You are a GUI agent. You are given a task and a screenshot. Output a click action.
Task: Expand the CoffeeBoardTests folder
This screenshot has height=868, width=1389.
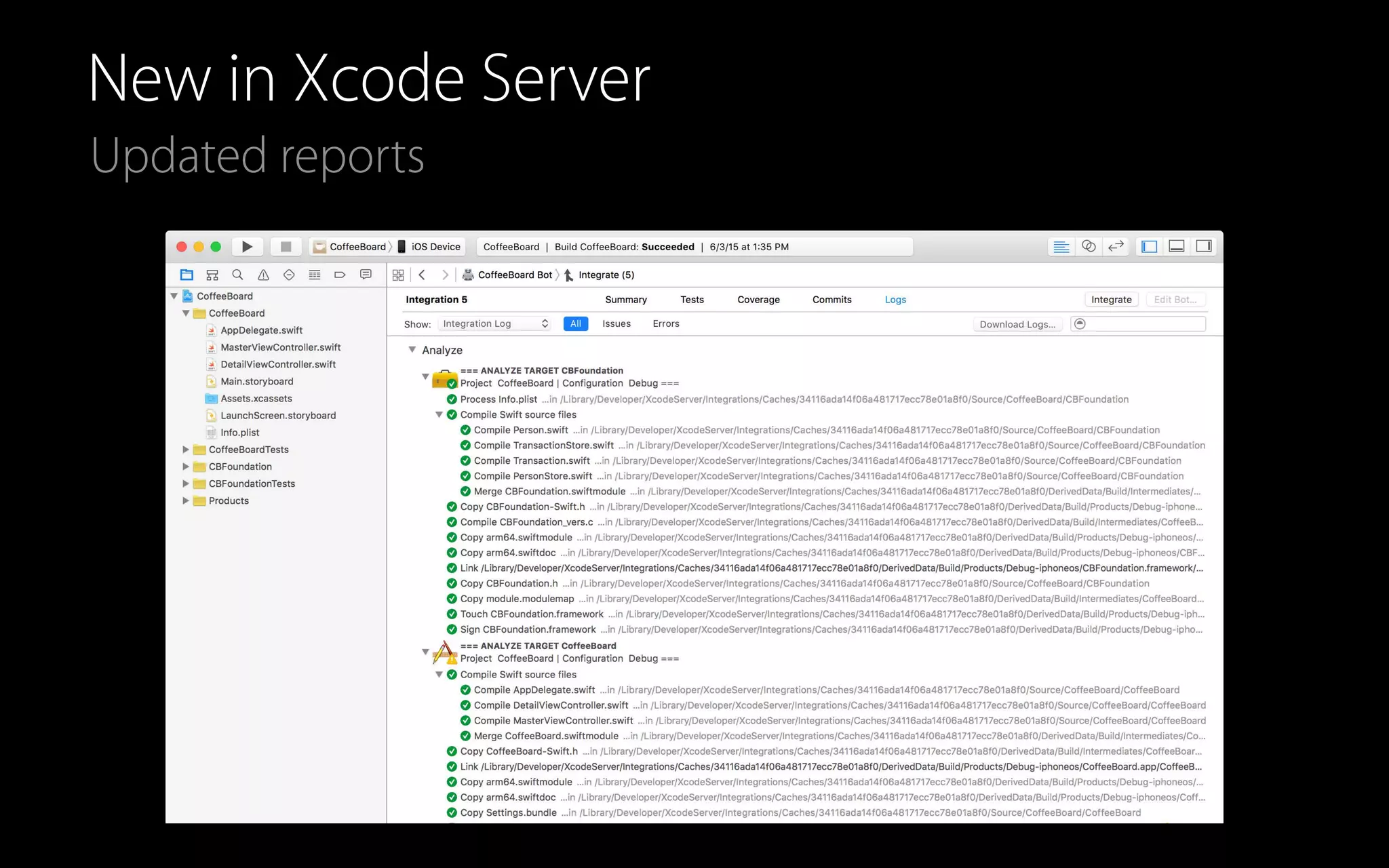pos(186,450)
